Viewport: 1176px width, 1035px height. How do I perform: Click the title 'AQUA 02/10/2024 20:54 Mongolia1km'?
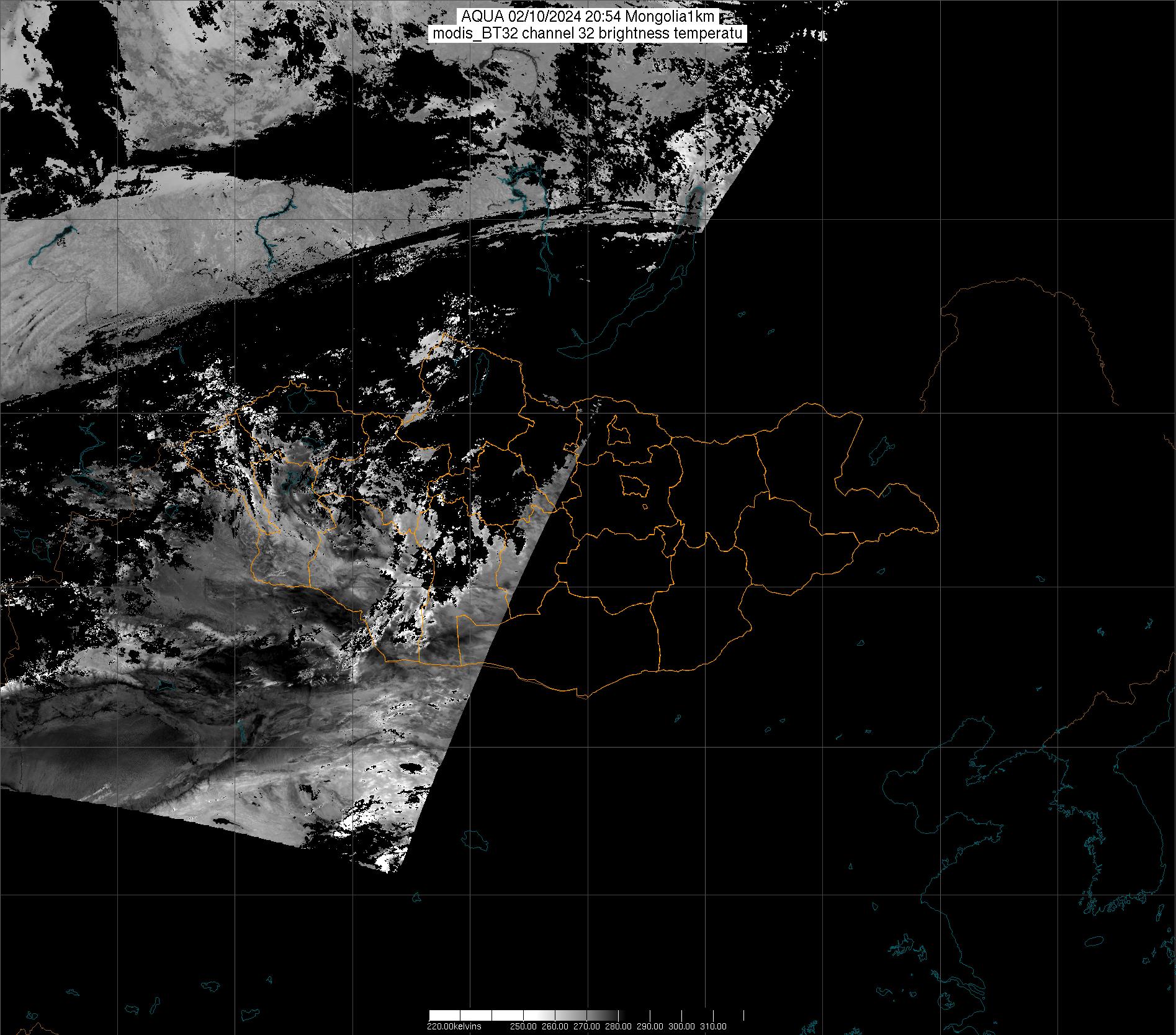(x=588, y=17)
